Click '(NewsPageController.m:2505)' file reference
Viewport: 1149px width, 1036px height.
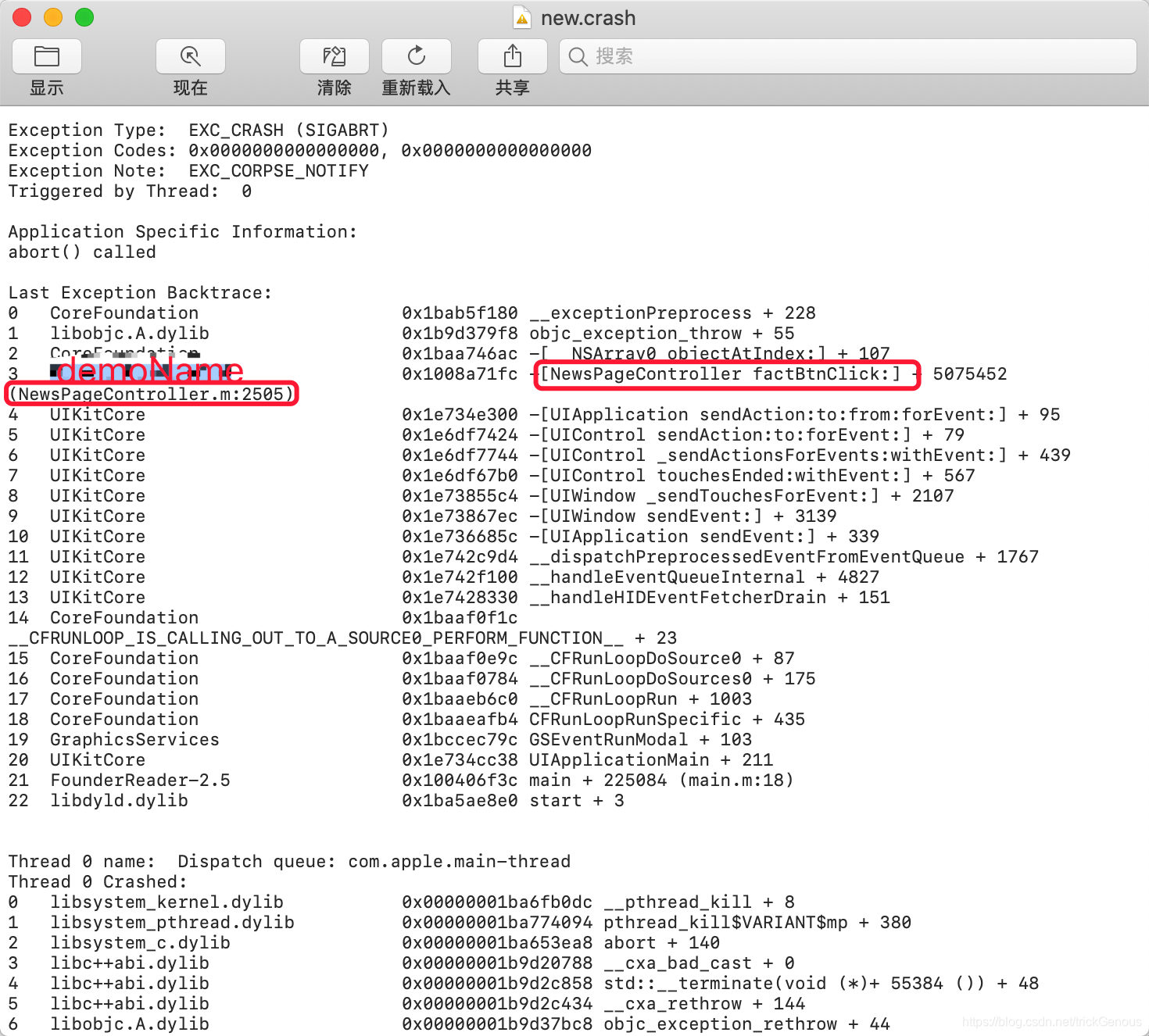point(152,394)
